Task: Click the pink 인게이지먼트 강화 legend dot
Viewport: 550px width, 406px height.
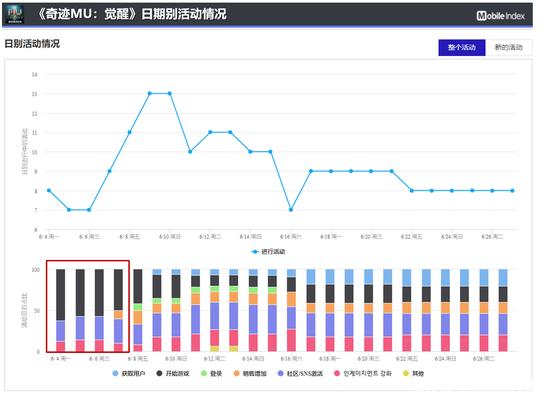Action: (337, 373)
